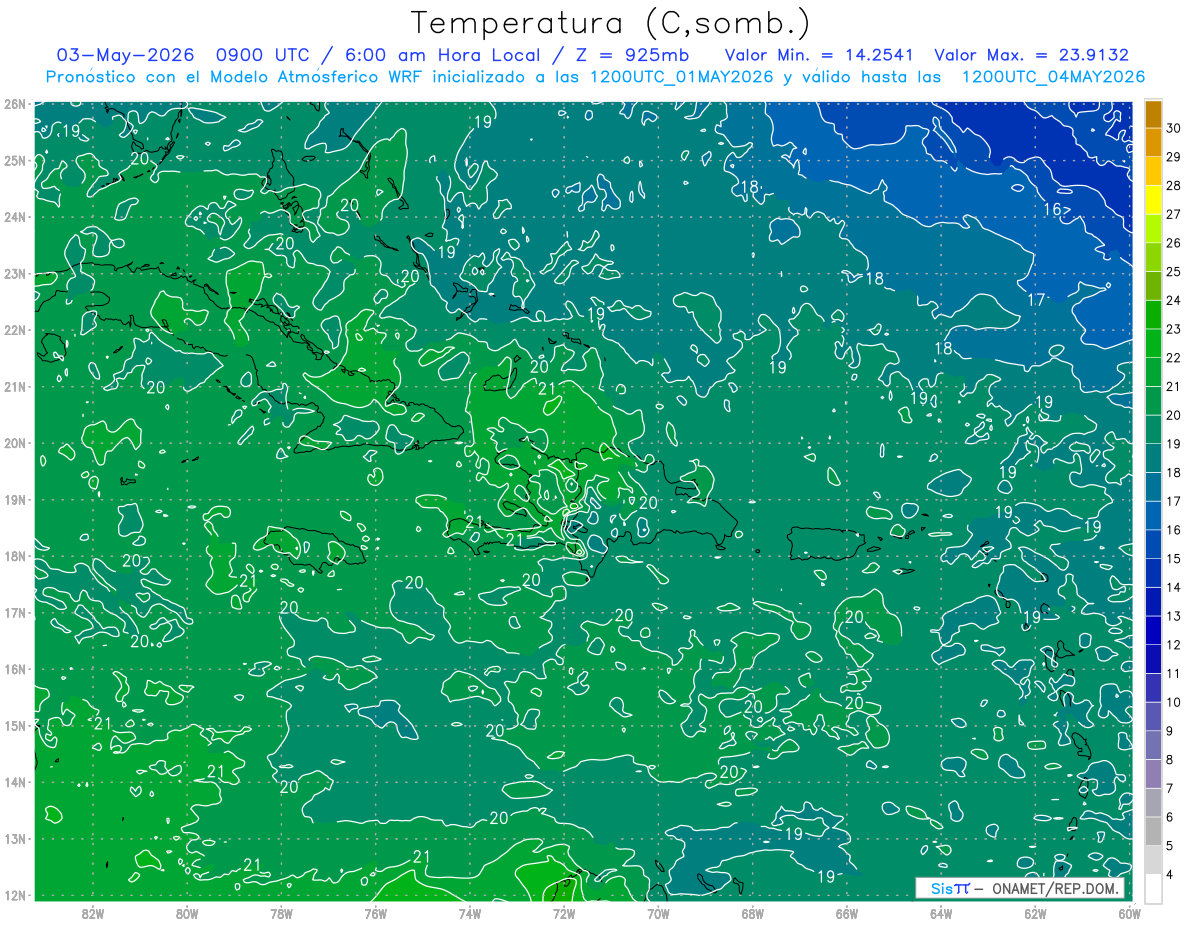Click the 60W longitude axis label

tap(1129, 913)
